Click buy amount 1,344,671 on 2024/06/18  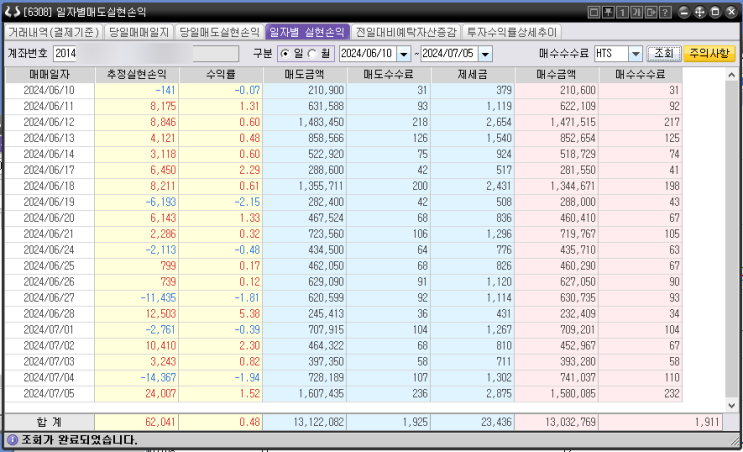[x=572, y=186]
